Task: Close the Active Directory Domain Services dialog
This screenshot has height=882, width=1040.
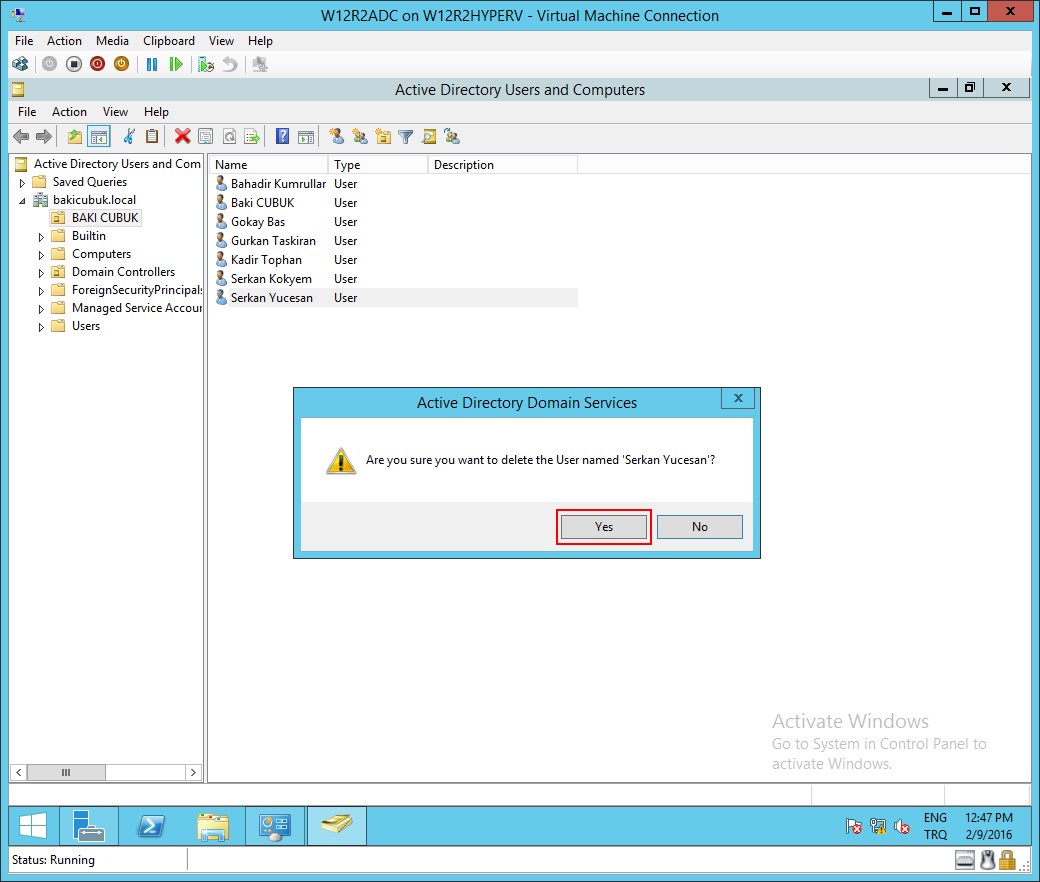Action: (738, 398)
